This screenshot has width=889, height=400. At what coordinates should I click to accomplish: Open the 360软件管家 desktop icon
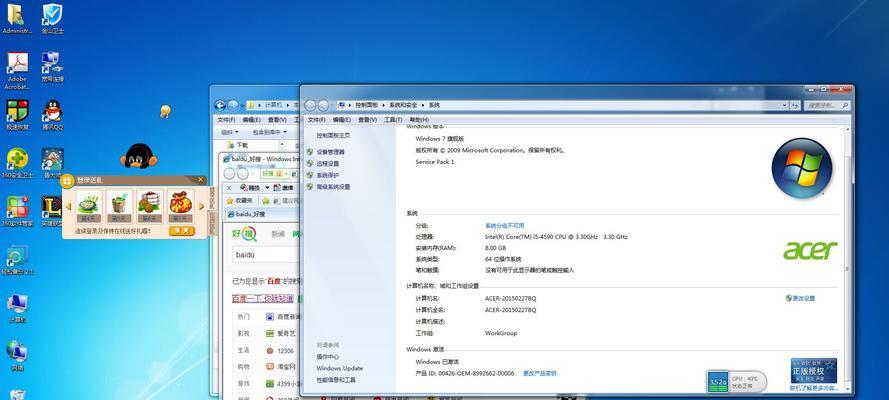(x=17, y=211)
